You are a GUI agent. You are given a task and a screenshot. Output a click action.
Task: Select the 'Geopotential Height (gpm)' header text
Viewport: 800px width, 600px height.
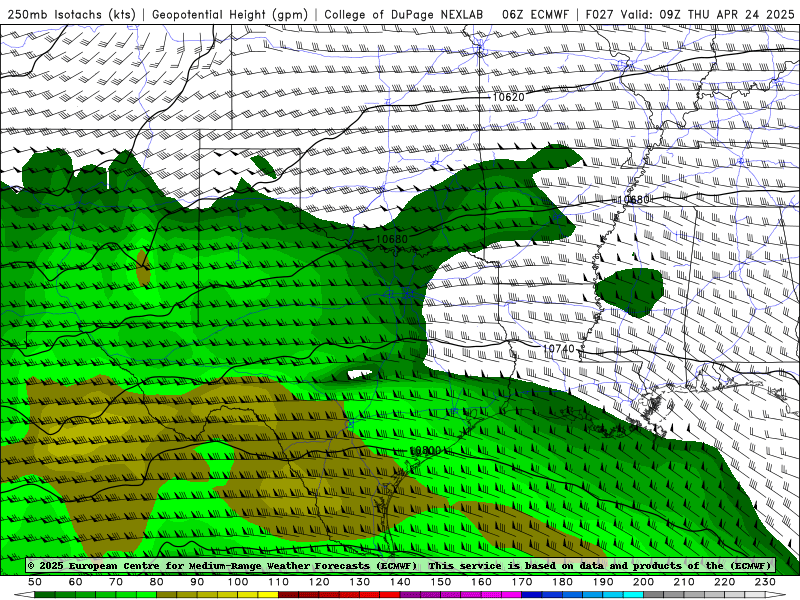pyautogui.click(x=230, y=15)
